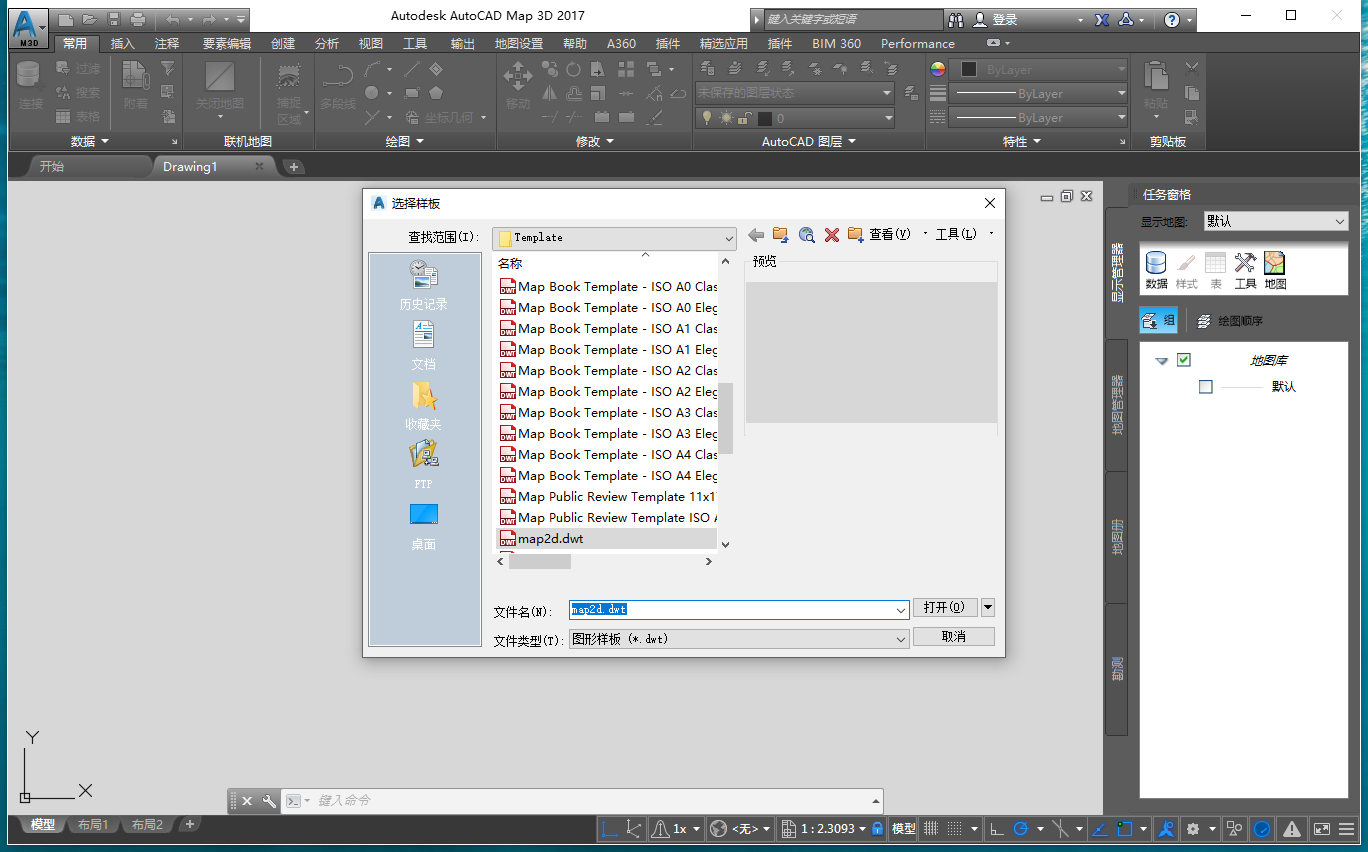Collapse the 地图库 tree node arrow
Viewport: 1368px width, 852px height.
[1160, 360]
